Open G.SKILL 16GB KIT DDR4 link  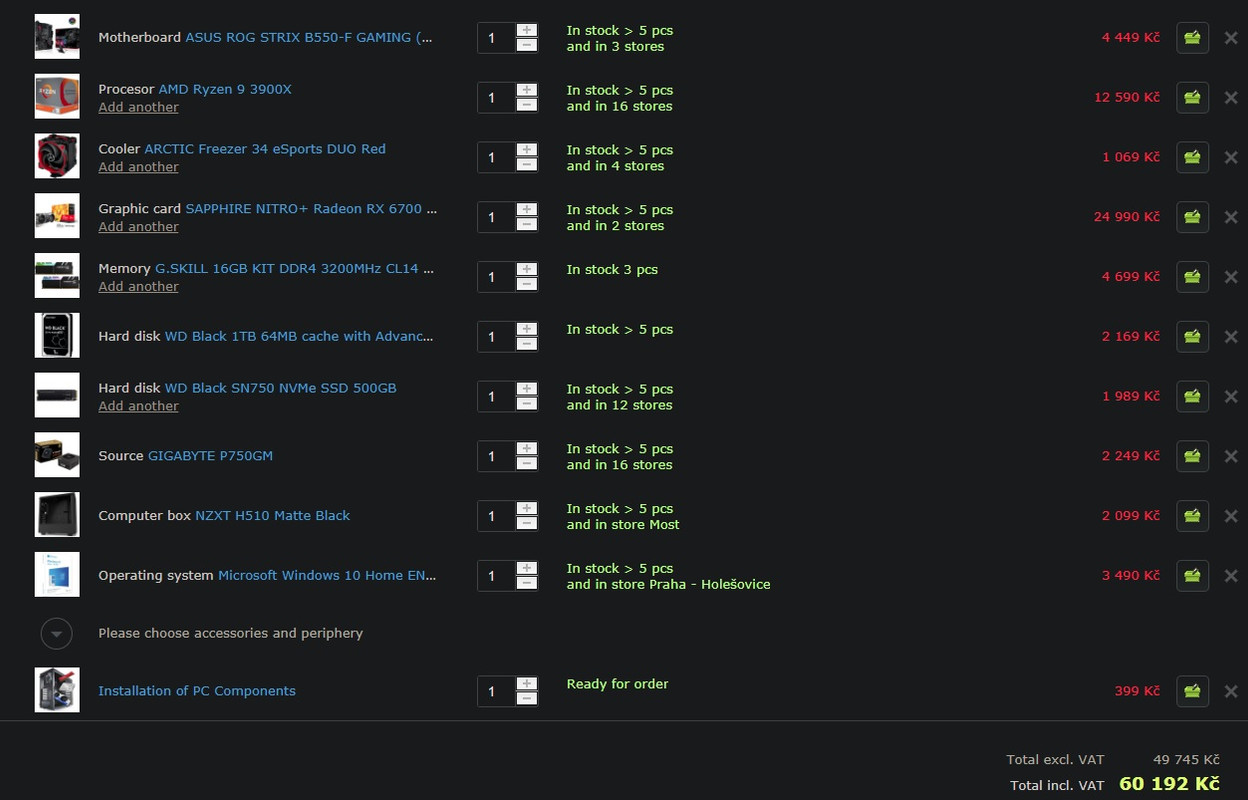click(x=294, y=269)
